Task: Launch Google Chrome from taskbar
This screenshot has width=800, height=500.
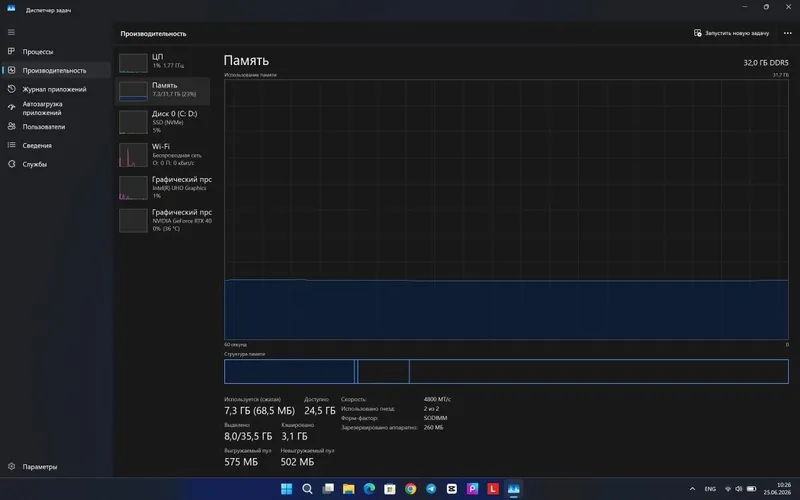Action: tap(410, 489)
